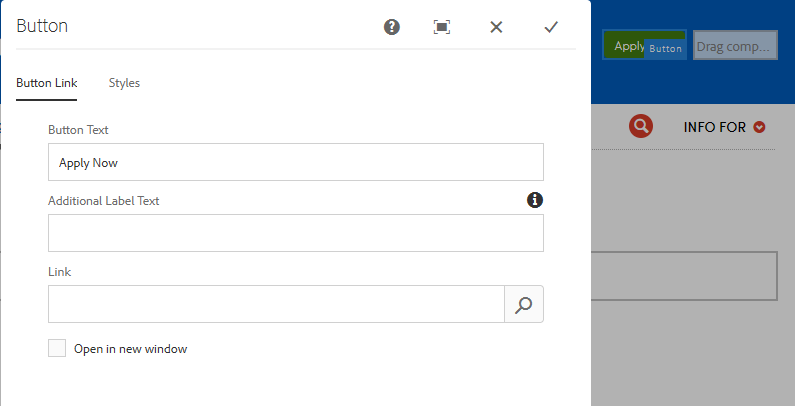Expand the INFO FOR menu
Screen dimensions: 795x406
point(715,127)
